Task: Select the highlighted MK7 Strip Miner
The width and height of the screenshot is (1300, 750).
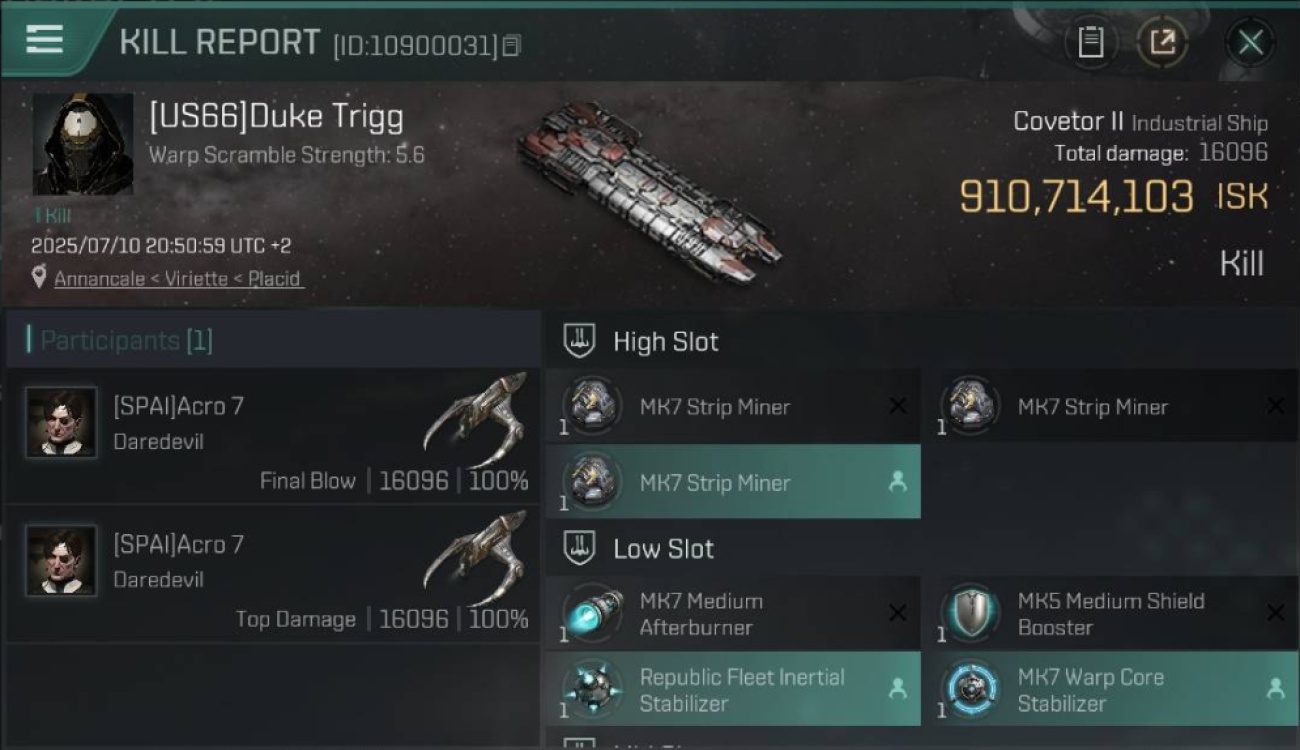Action: coord(733,482)
